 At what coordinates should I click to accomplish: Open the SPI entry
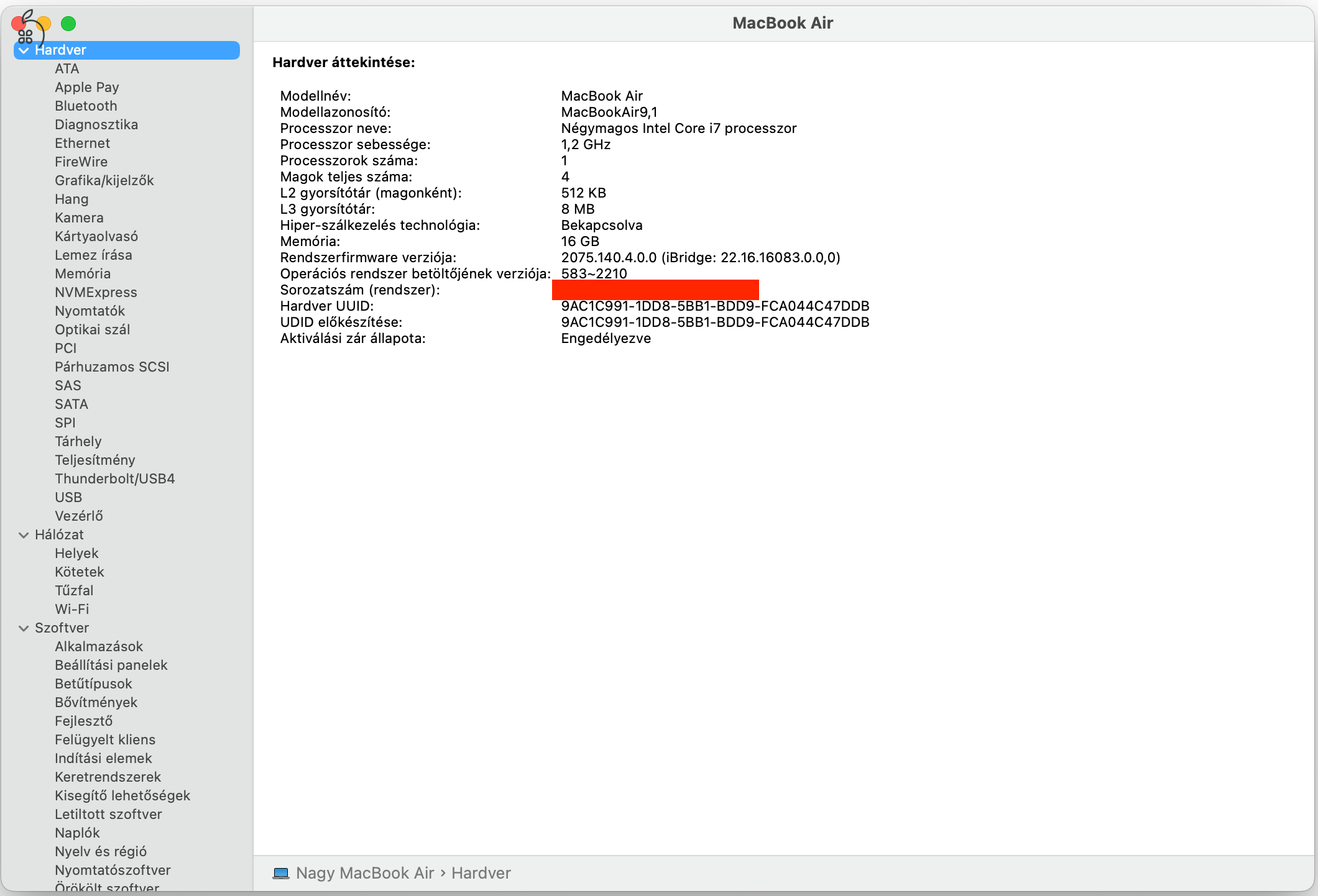65,423
